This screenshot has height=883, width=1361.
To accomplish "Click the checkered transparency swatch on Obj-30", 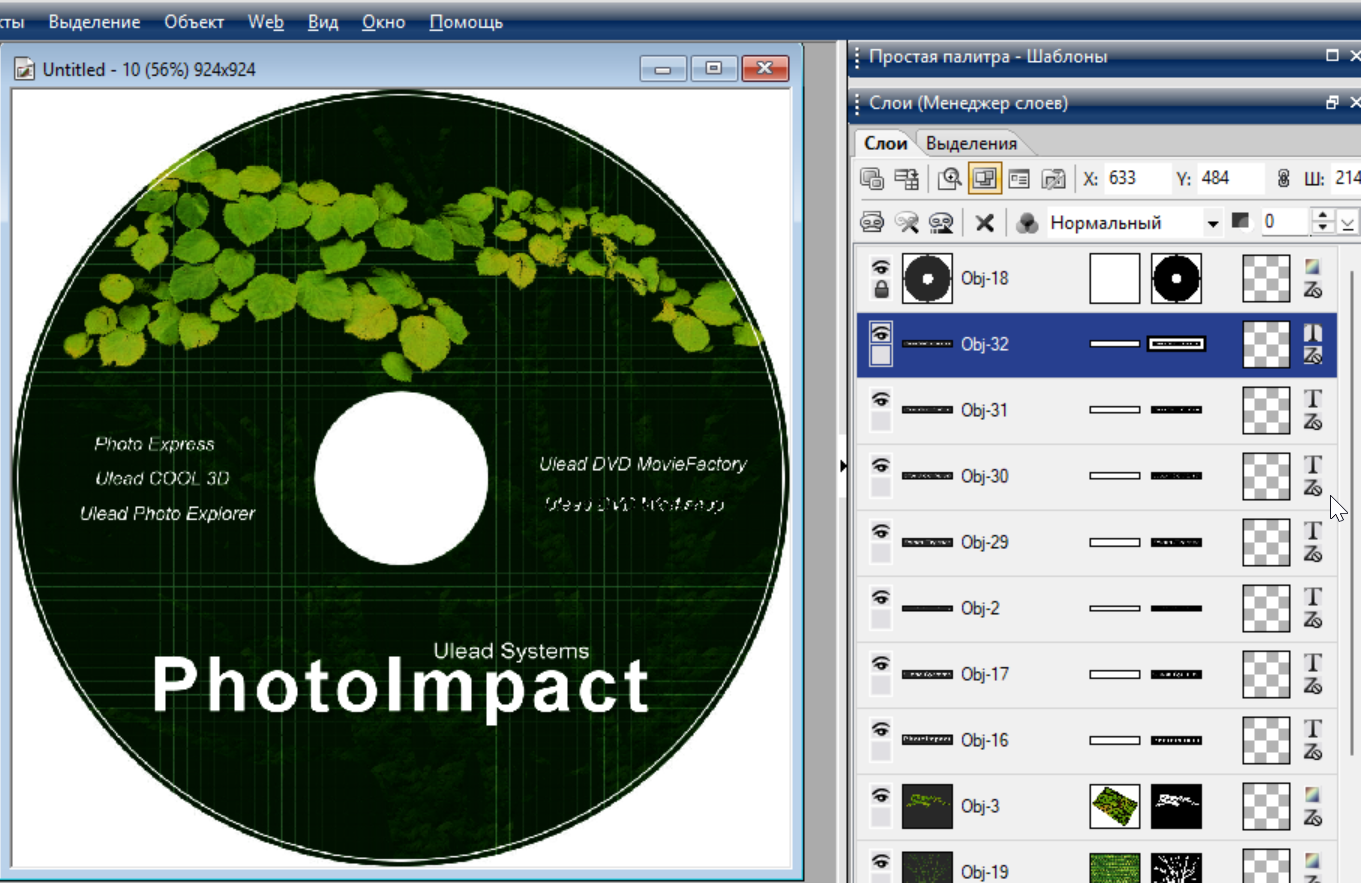I will click(1266, 476).
